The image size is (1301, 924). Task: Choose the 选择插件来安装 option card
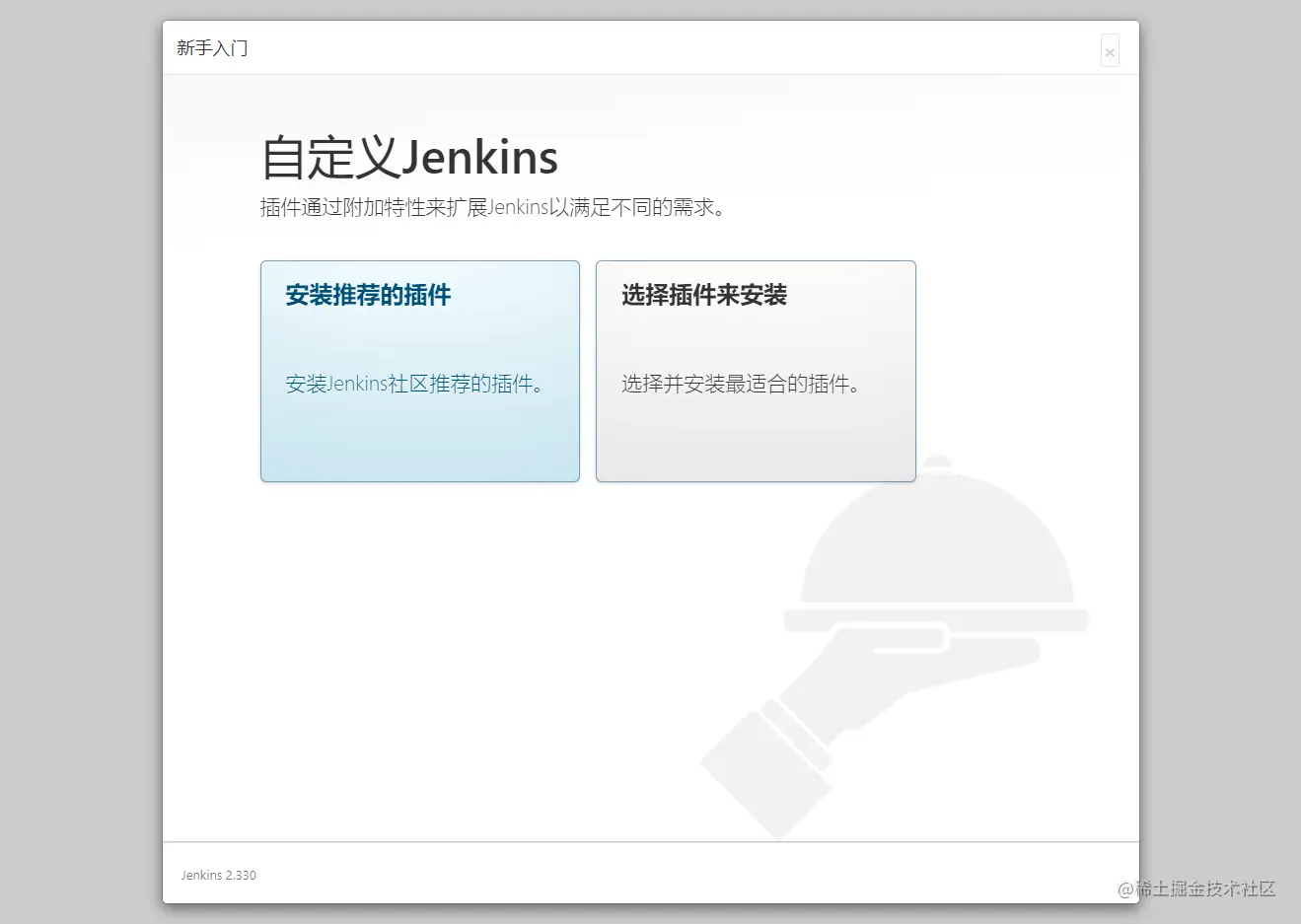point(756,371)
